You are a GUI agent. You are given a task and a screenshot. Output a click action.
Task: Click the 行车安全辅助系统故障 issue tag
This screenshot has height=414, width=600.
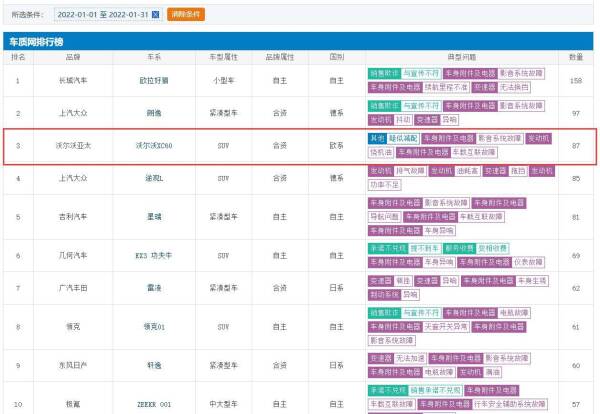coord(510,404)
